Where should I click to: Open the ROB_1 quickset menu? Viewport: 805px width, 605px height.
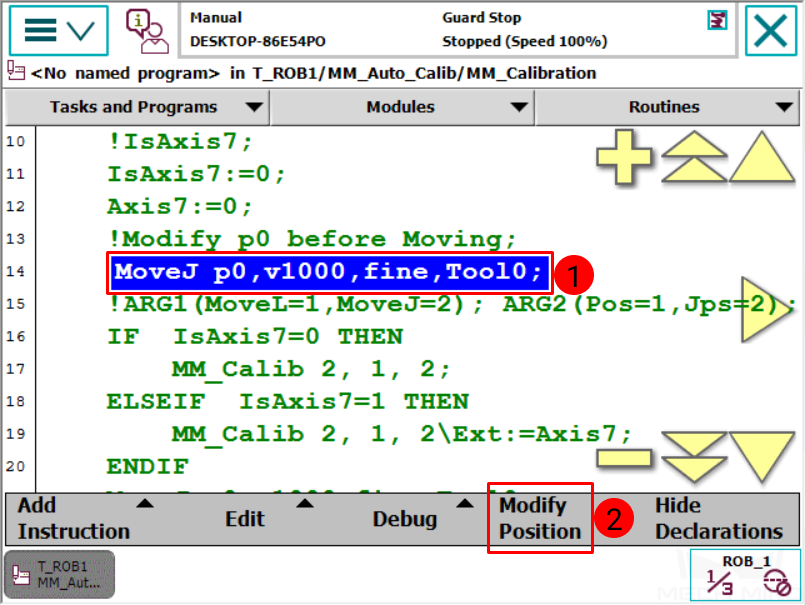(745, 575)
